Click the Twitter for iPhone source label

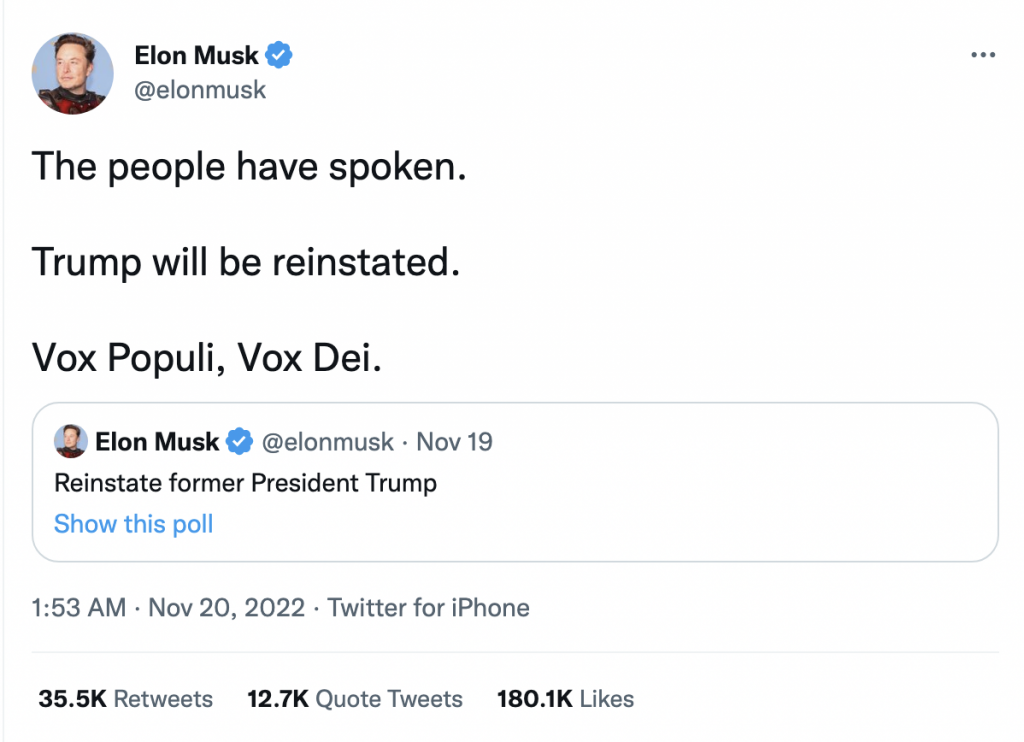point(429,607)
